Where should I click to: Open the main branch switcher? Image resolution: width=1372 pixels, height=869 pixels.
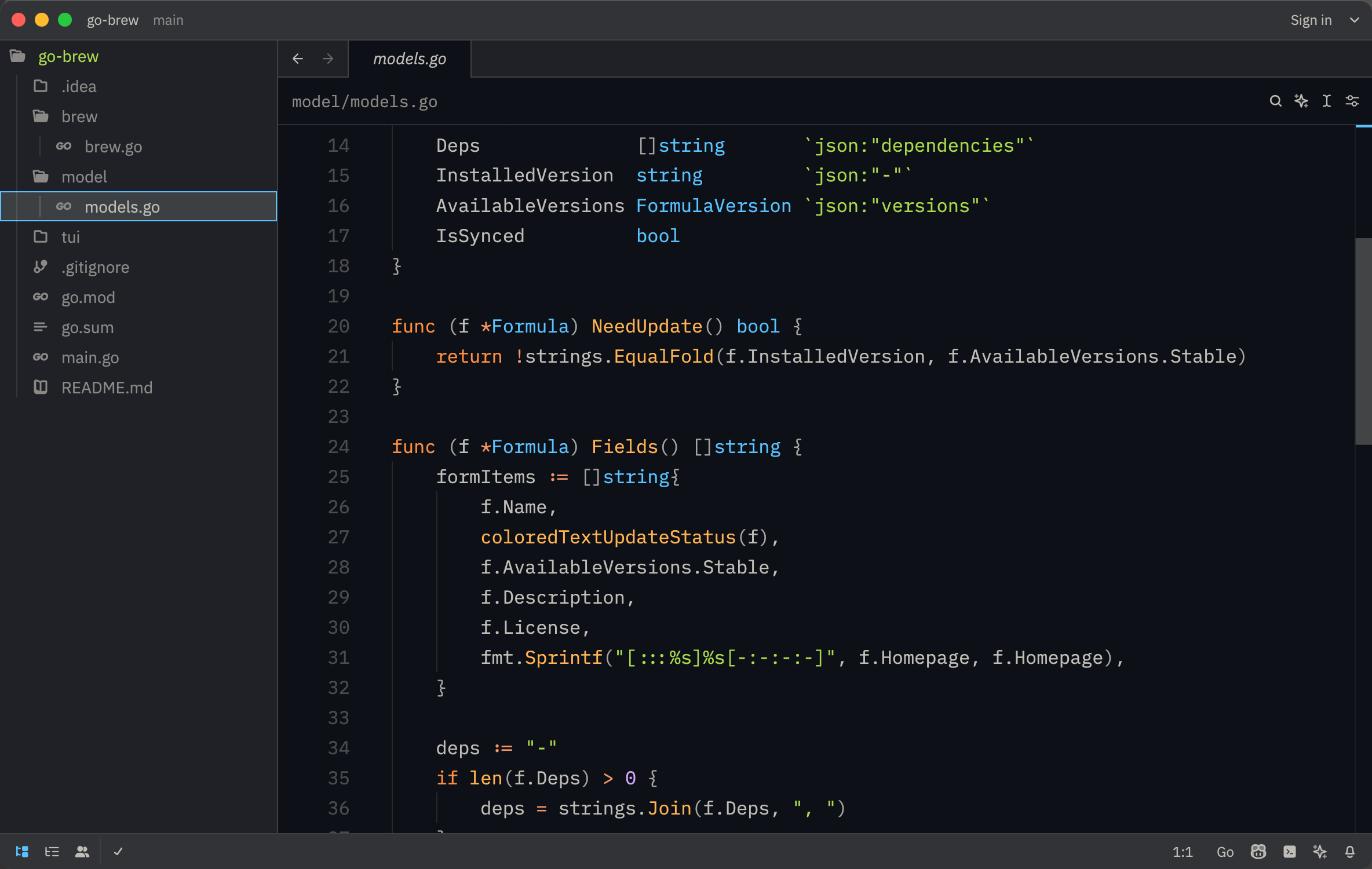point(168,20)
